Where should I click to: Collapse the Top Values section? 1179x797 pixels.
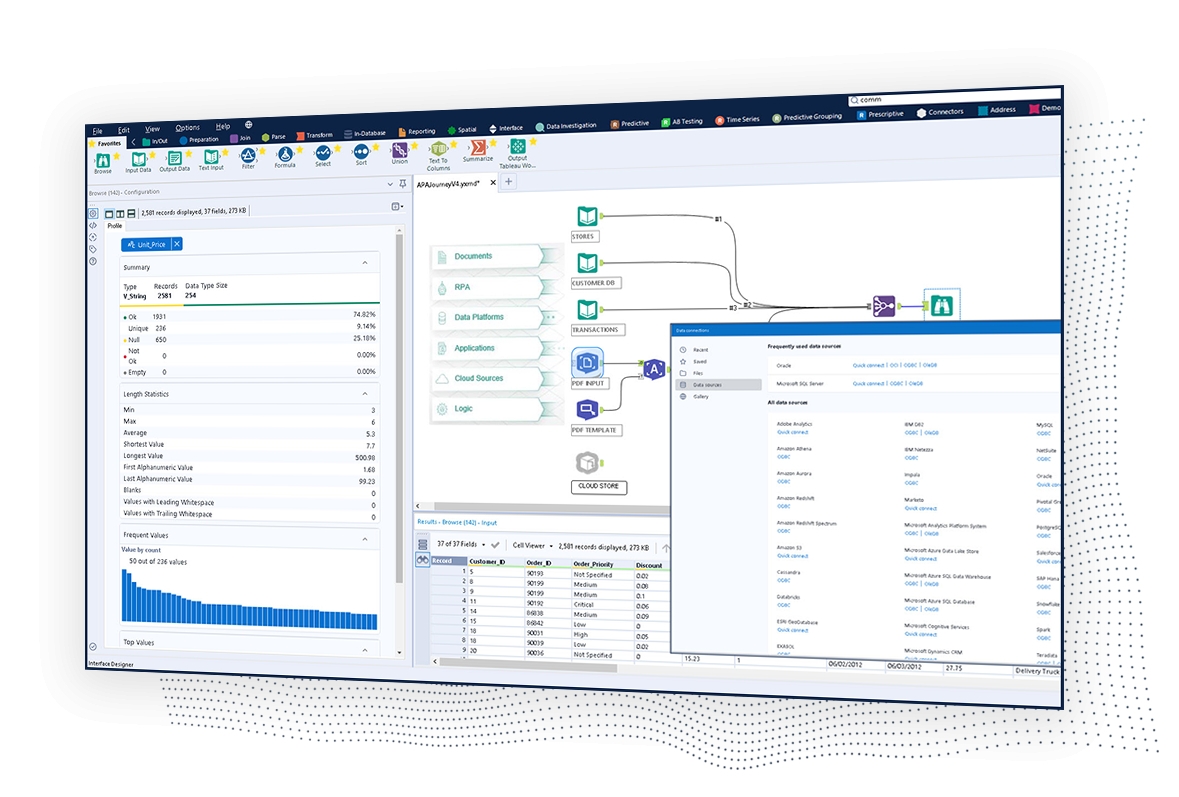pos(365,650)
